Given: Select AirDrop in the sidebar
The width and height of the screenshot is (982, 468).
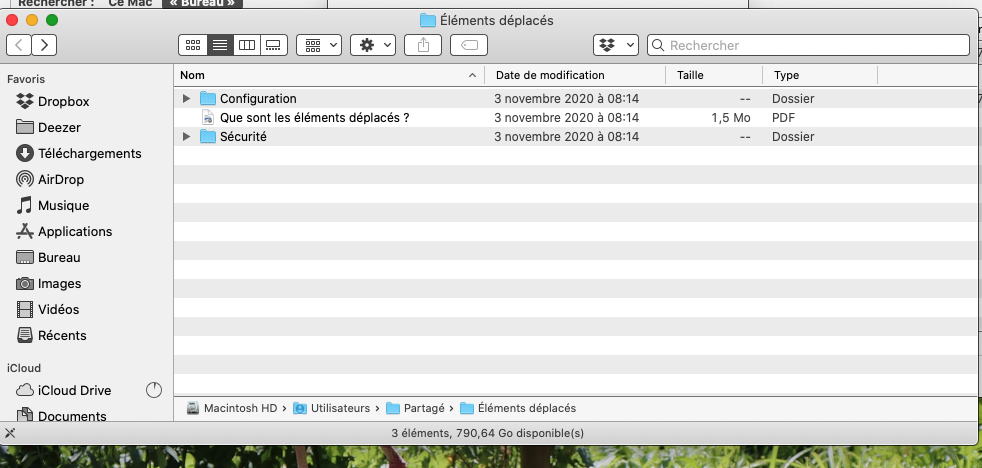Looking at the screenshot, I should [x=49, y=180].
